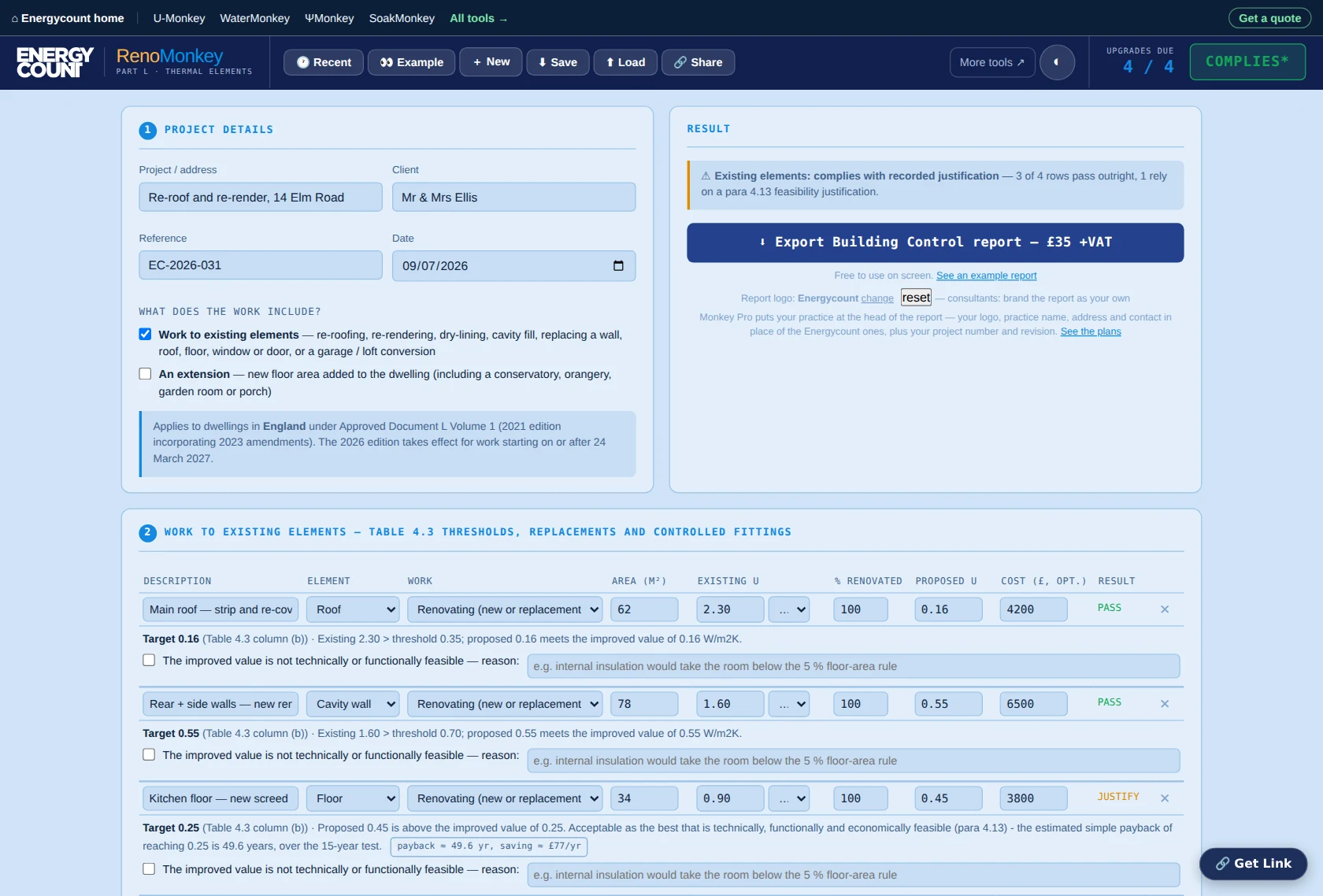Screen dimensions: 1323x896
Task: Open the More tools link
Action: tap(992, 62)
